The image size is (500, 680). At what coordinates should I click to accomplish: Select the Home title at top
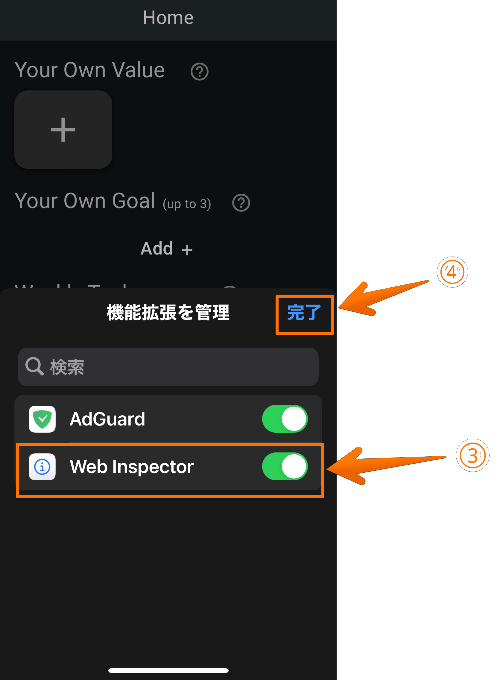click(x=168, y=18)
